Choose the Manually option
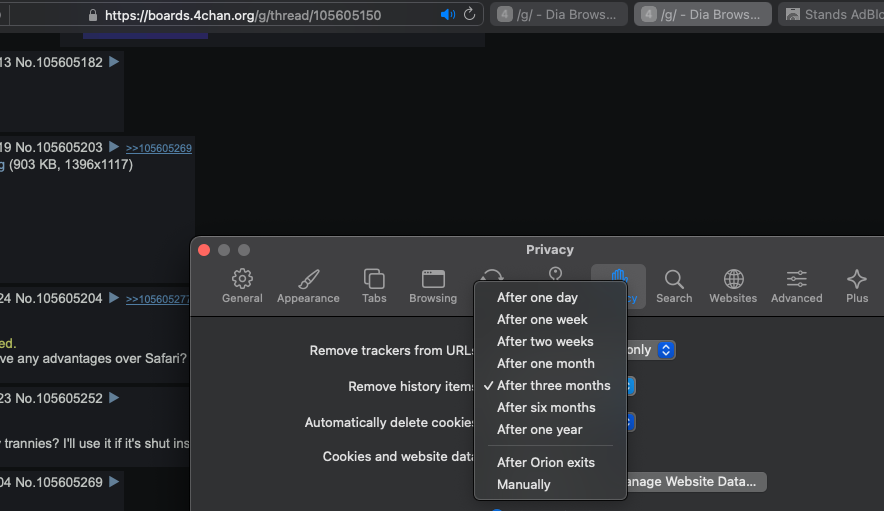The width and height of the screenshot is (884, 511). (550, 484)
